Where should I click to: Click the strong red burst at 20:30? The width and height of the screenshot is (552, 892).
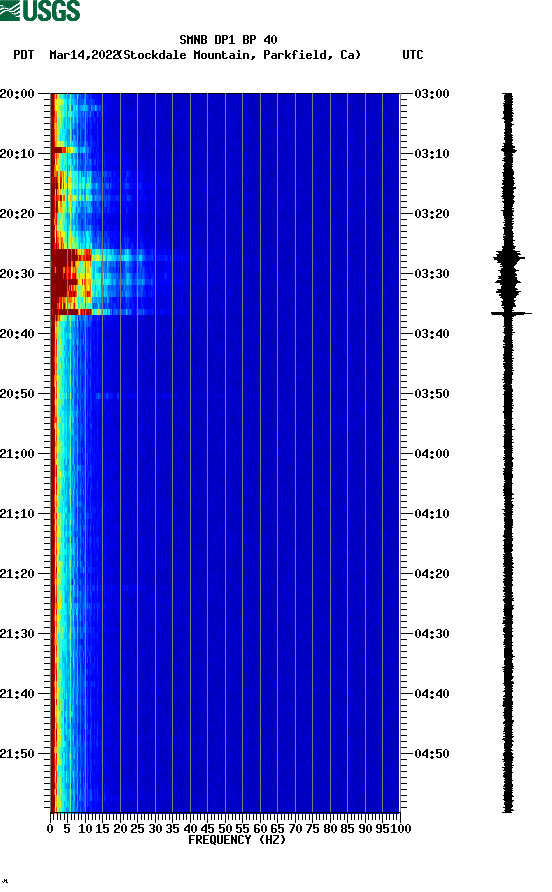71,282
